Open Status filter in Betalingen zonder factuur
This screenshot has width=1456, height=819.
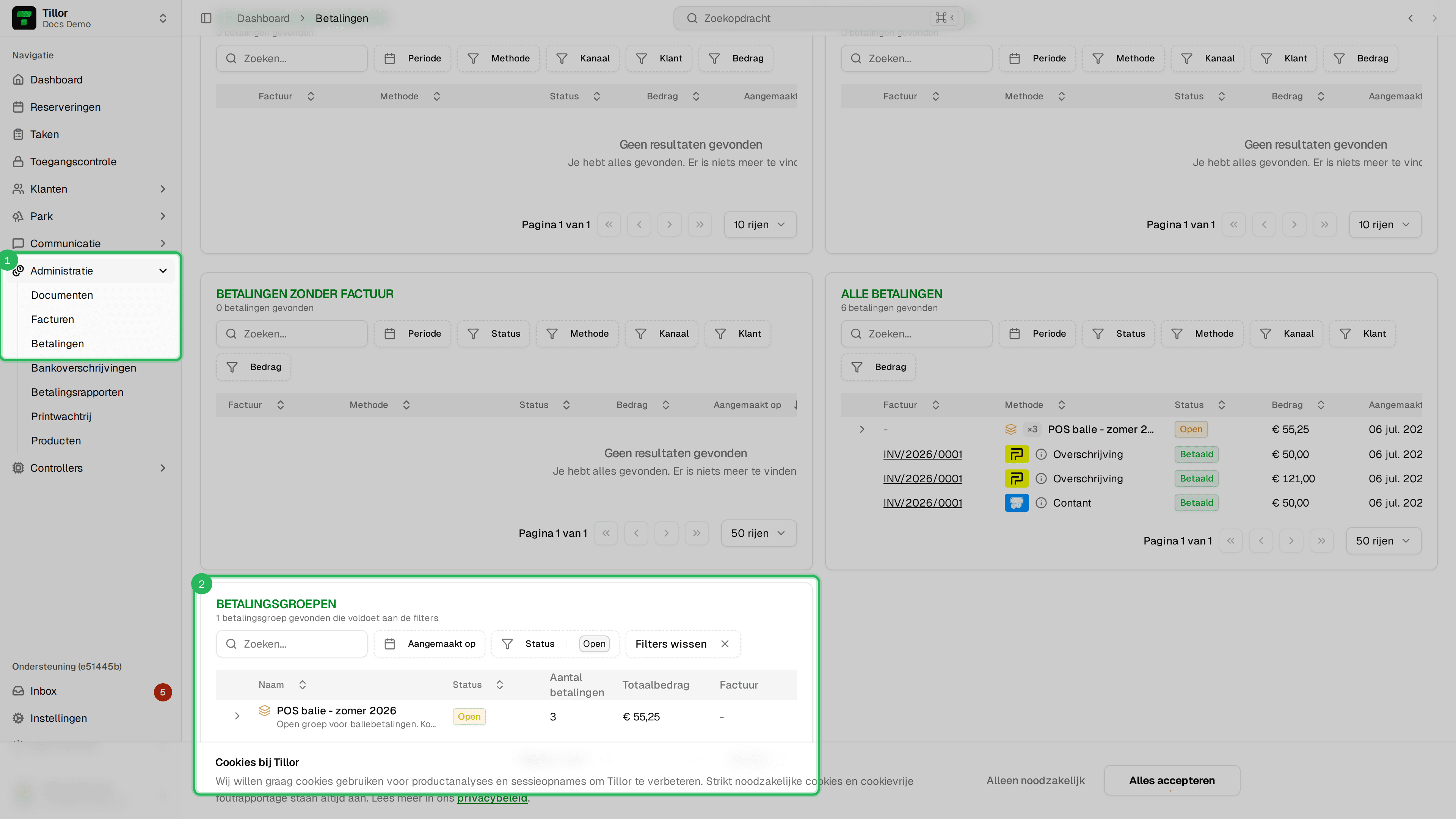coord(494,334)
